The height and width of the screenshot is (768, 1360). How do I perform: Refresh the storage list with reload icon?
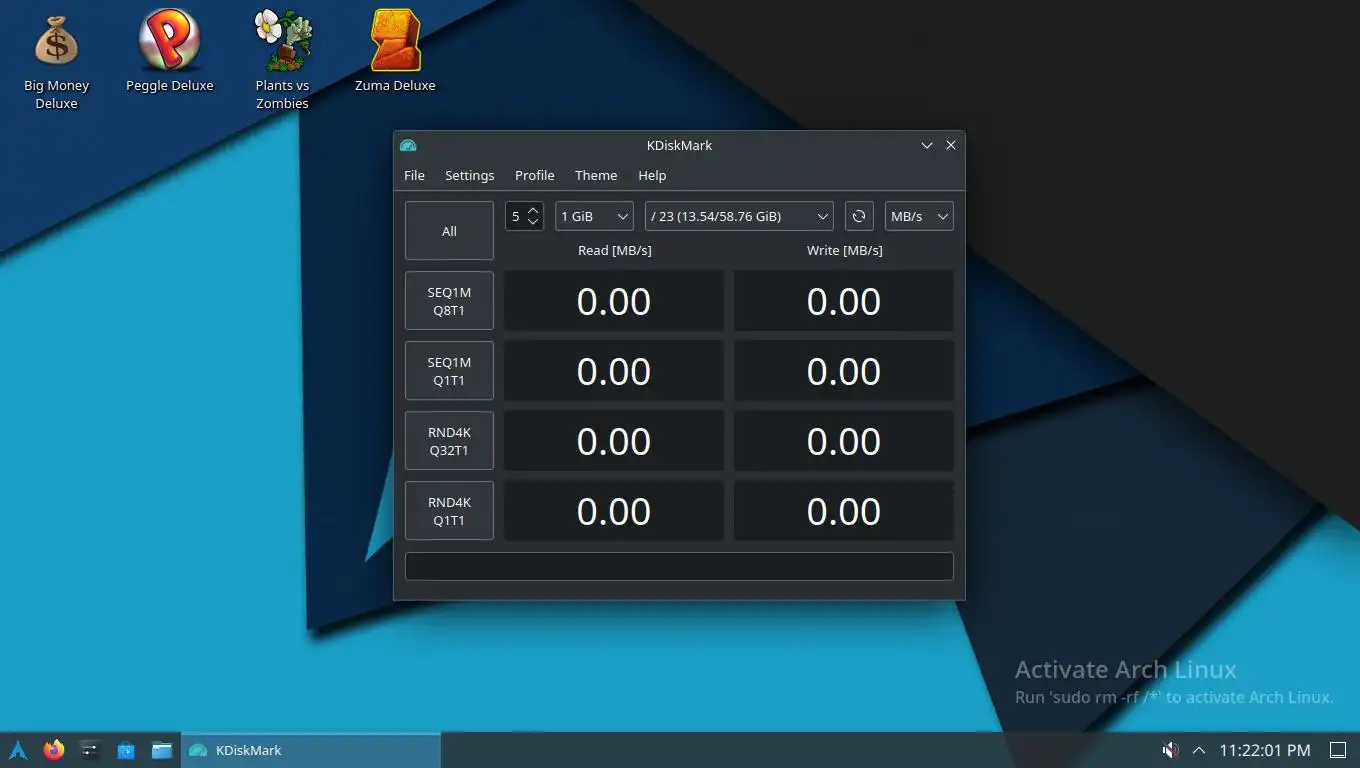tap(859, 216)
